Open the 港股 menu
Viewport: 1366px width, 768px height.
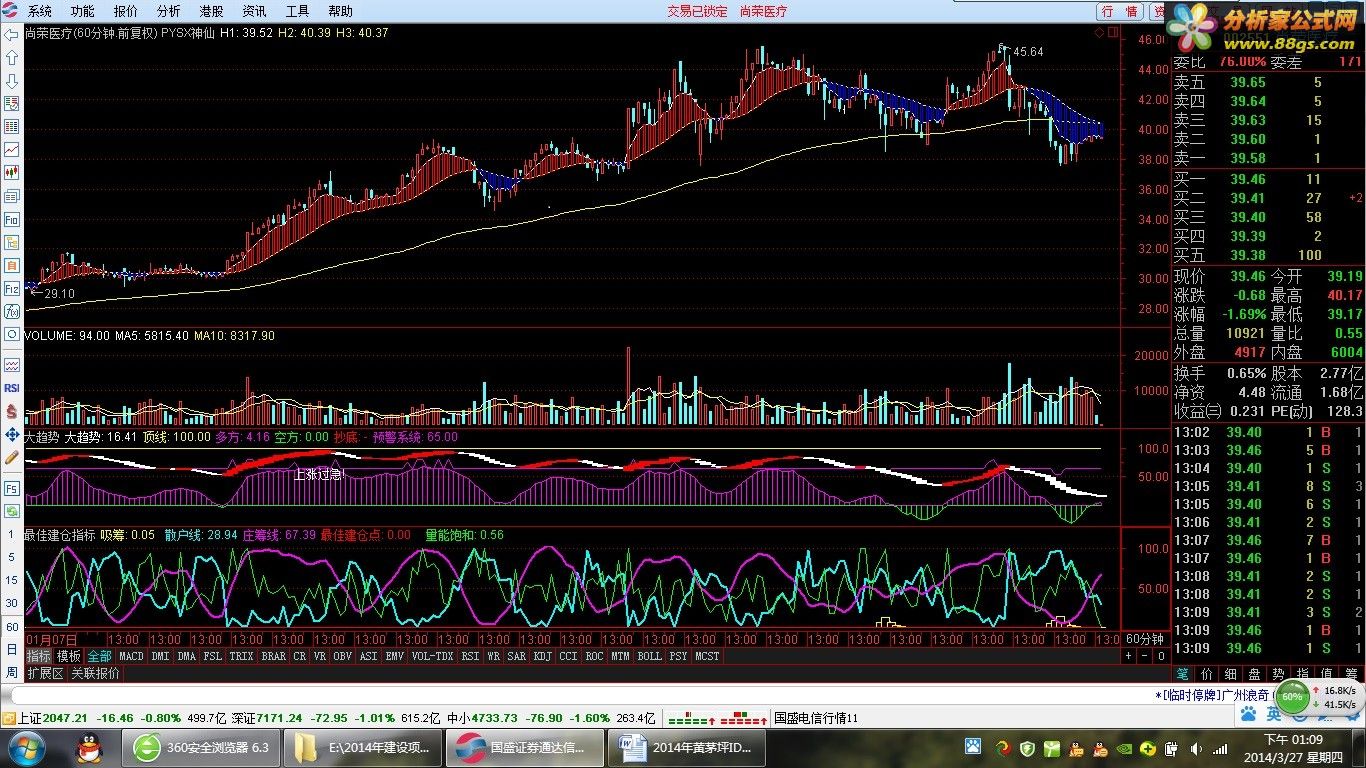pos(211,11)
